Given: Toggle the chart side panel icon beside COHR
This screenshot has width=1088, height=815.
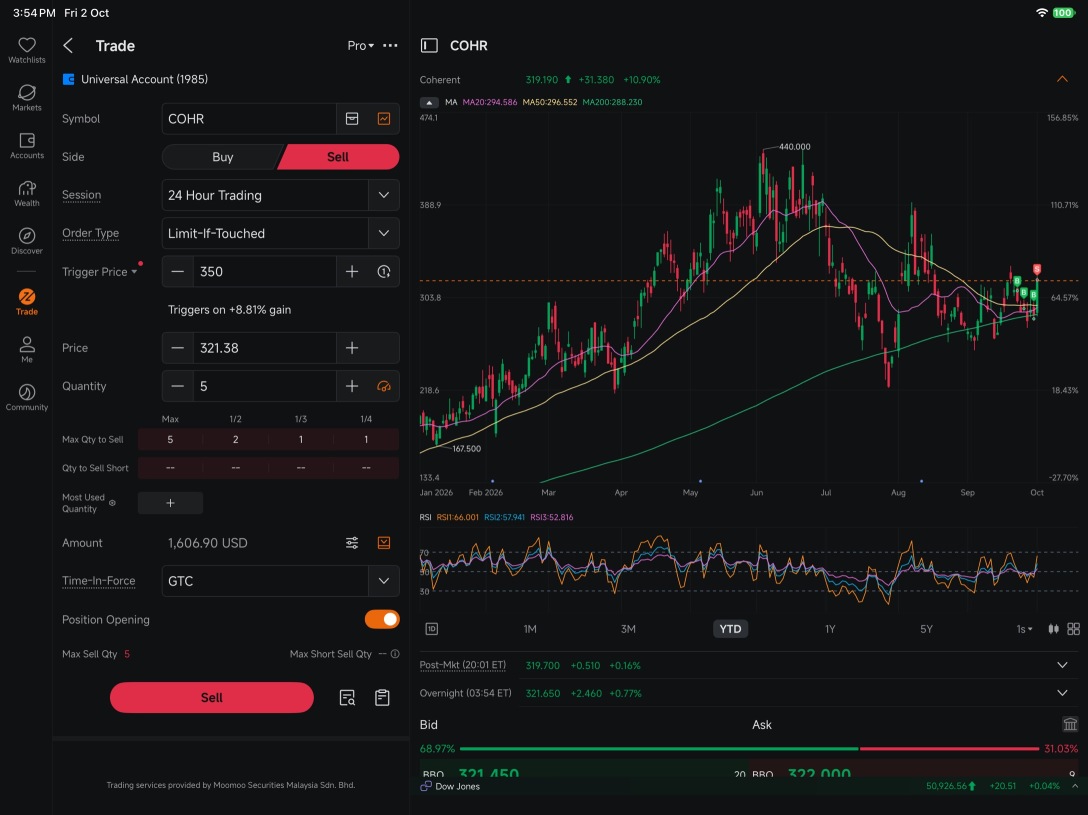Looking at the screenshot, I should [x=430, y=46].
